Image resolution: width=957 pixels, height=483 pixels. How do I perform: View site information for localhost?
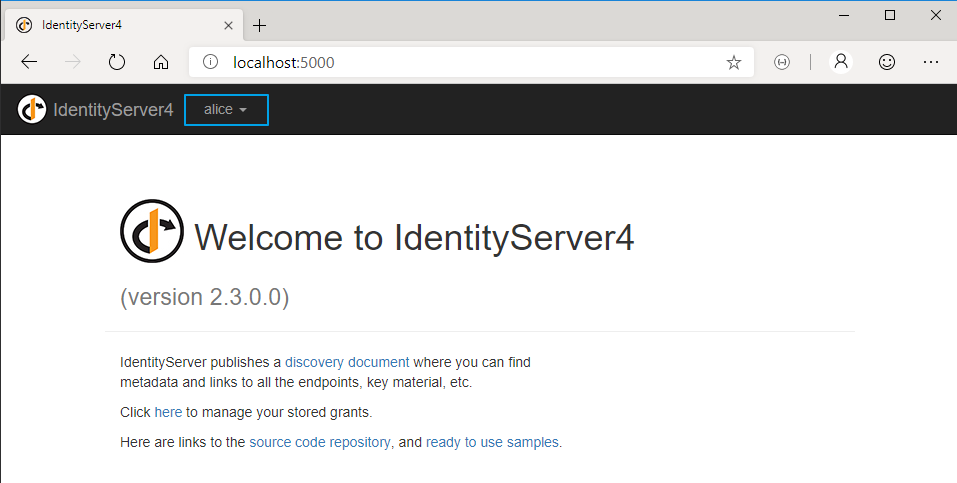tap(210, 62)
